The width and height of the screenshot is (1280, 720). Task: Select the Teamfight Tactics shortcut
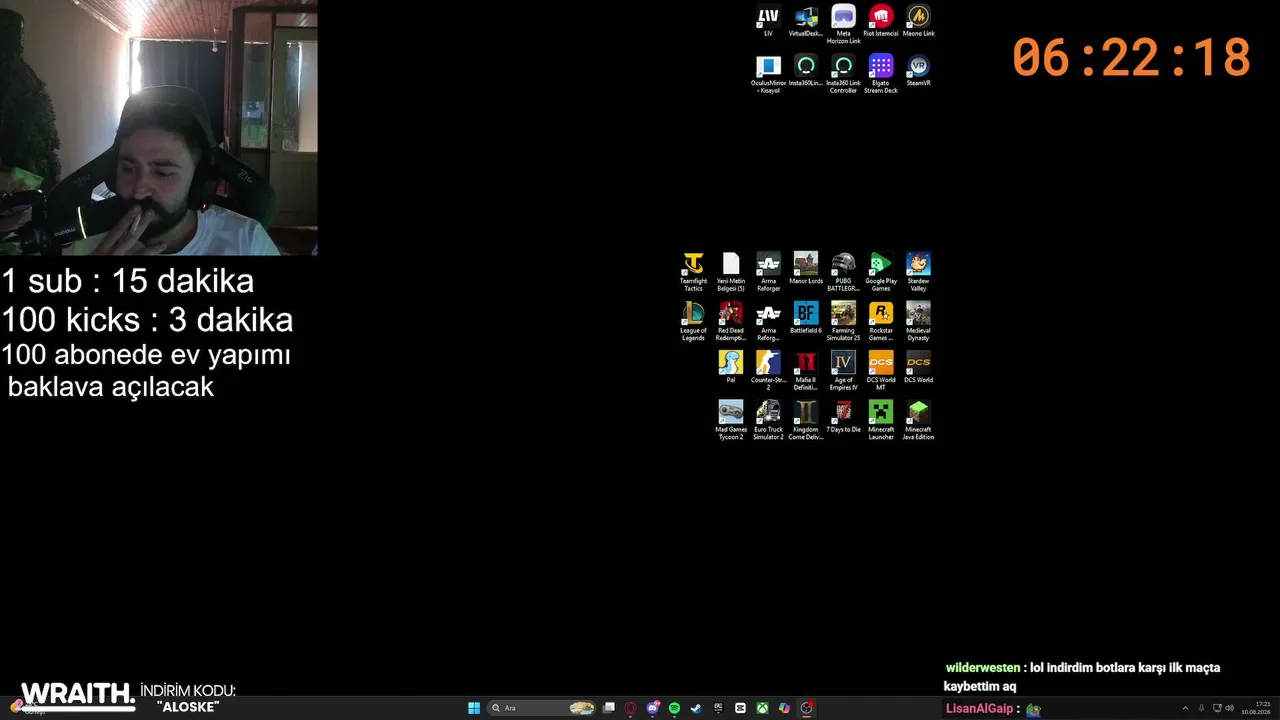pyautogui.click(x=693, y=272)
